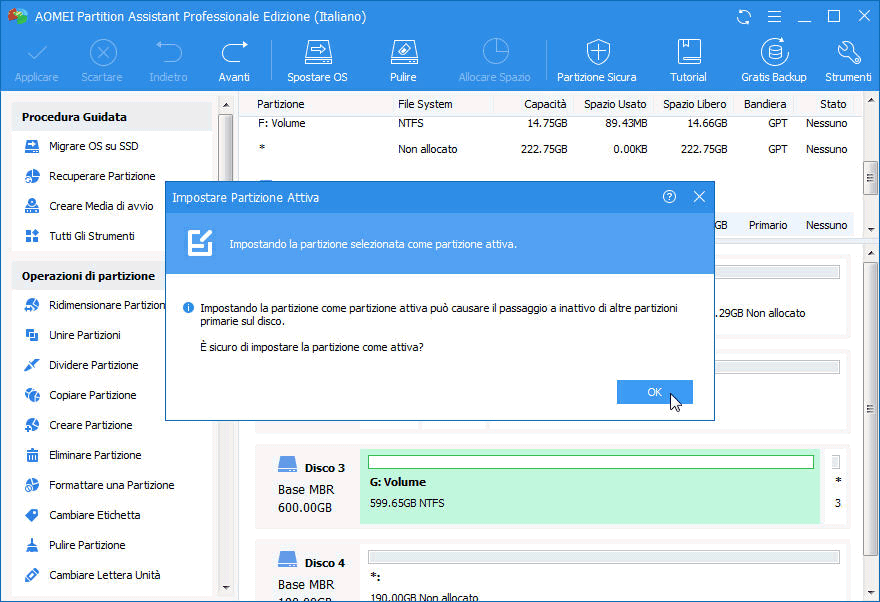Choose Copiare Partizione operation
This screenshot has height=602, width=880.
[x=93, y=396]
